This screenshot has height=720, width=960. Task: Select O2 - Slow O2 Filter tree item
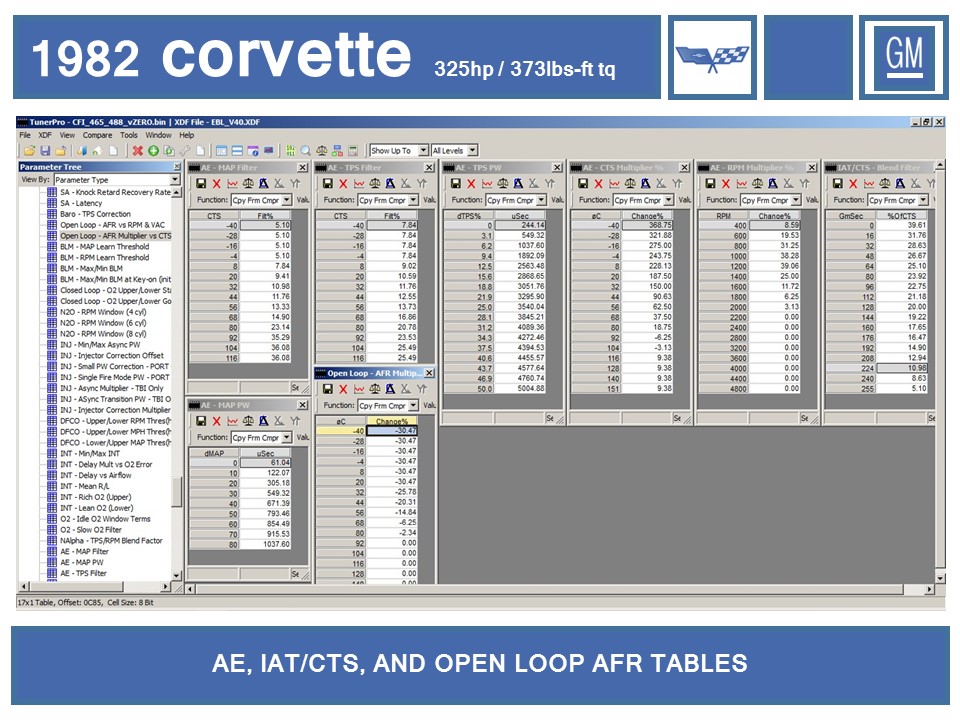coord(91,530)
